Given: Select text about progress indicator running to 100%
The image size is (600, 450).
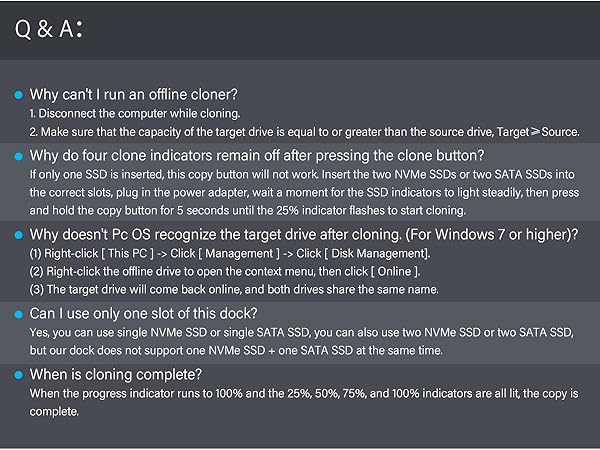Looking at the screenshot, I should 304,403.
